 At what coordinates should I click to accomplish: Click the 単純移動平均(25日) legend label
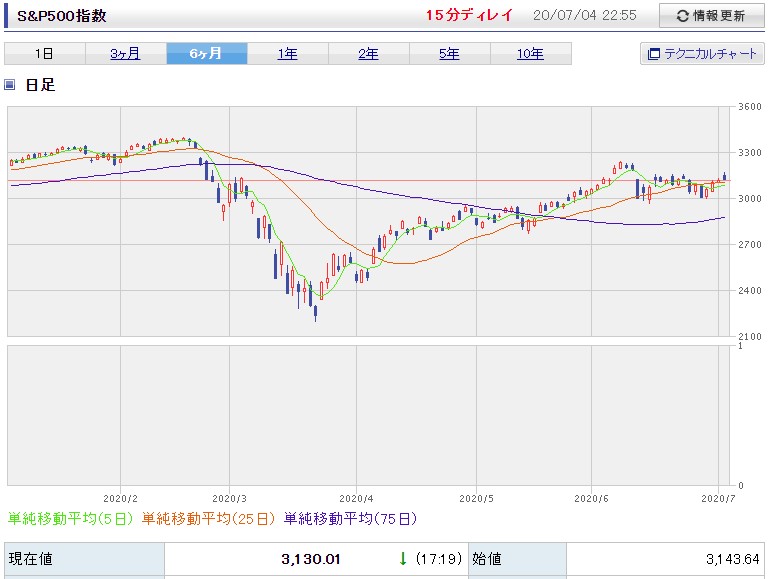[208, 519]
